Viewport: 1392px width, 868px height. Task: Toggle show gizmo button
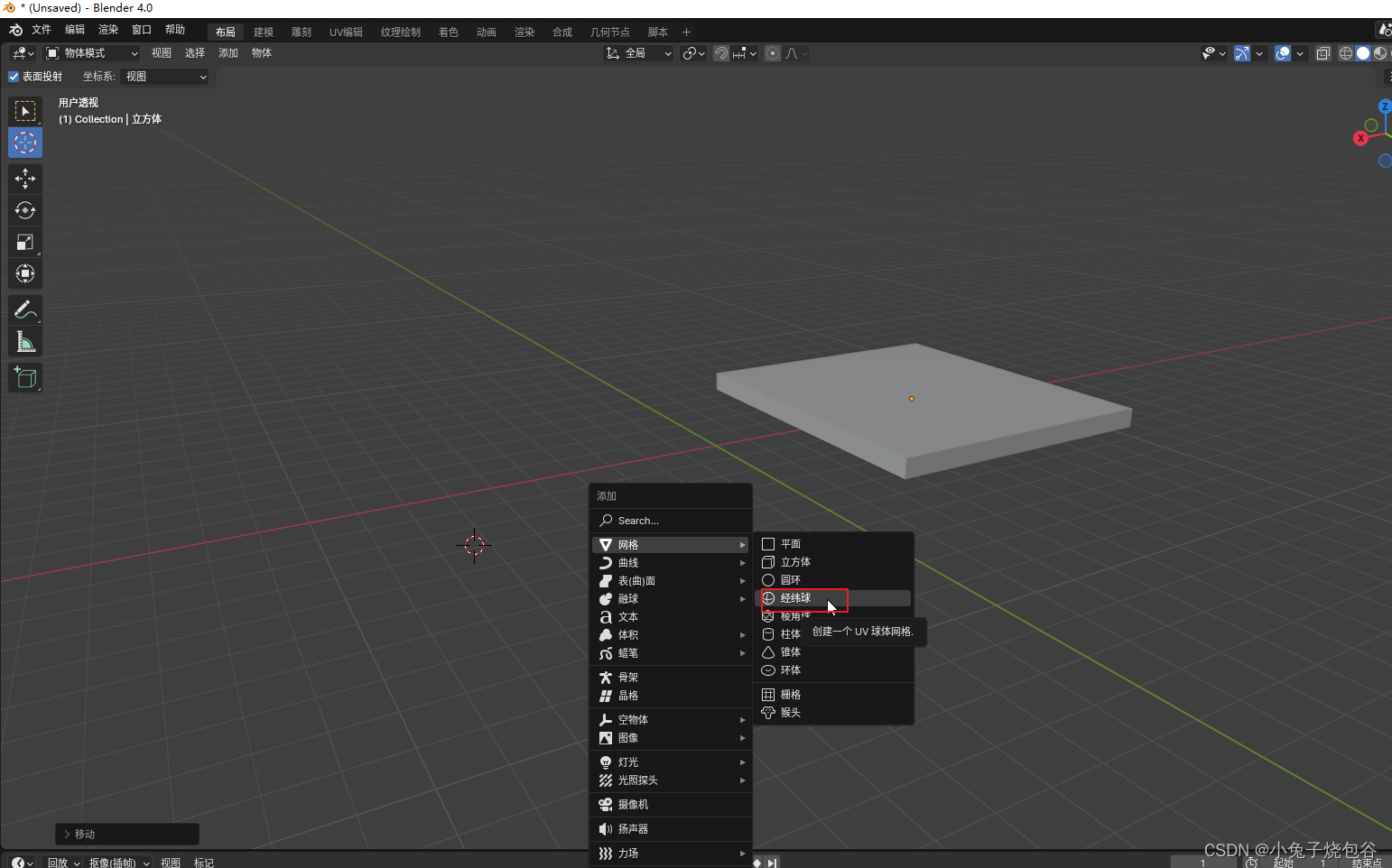[1242, 53]
